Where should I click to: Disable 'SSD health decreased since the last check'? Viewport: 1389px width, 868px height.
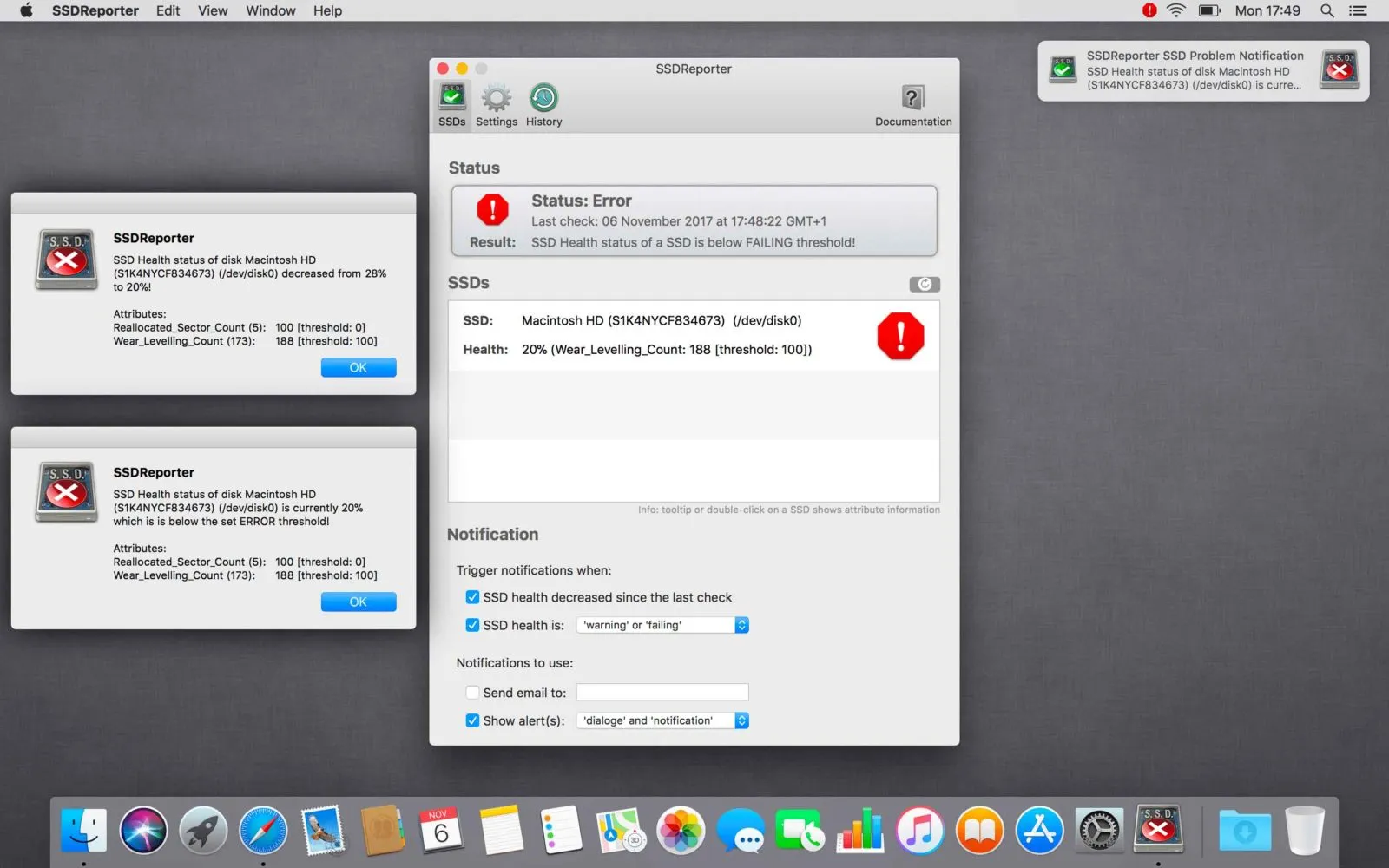pos(472,597)
